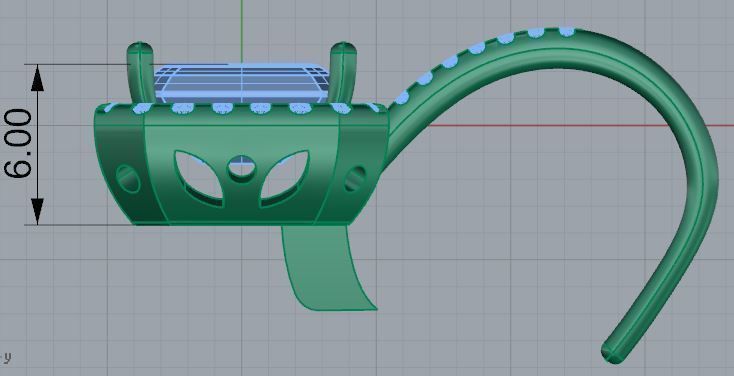Click the left leaf-shaped cutout
734x376 pixels.
(x=198, y=178)
